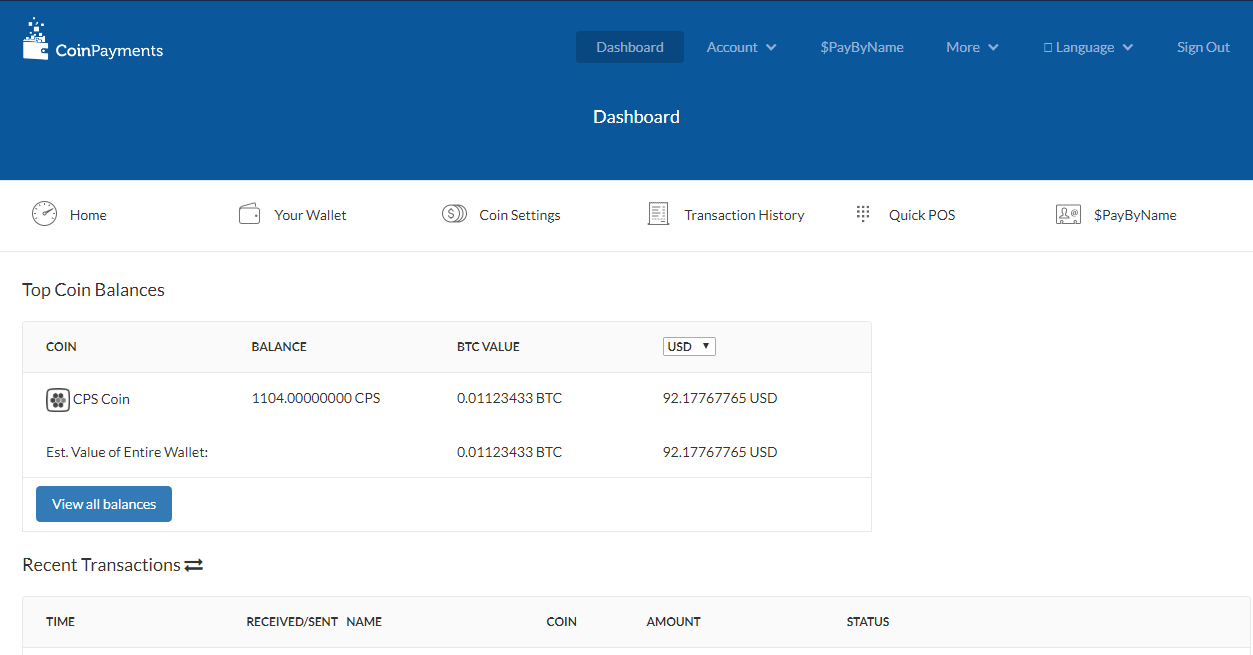Click the CPS Coin name text
The width and height of the screenshot is (1253, 655).
pyautogui.click(x=101, y=399)
